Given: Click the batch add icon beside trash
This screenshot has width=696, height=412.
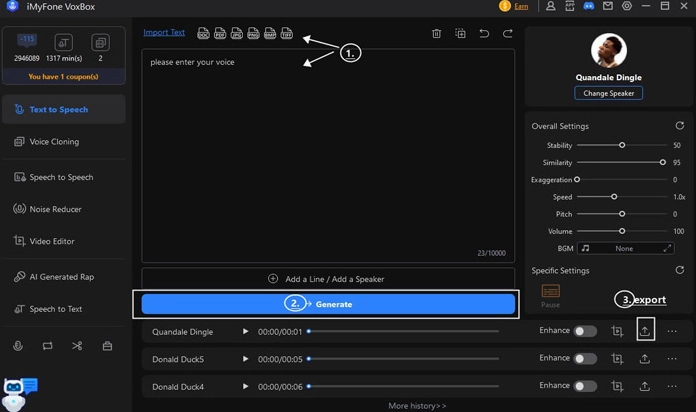Looking at the screenshot, I should point(460,33).
